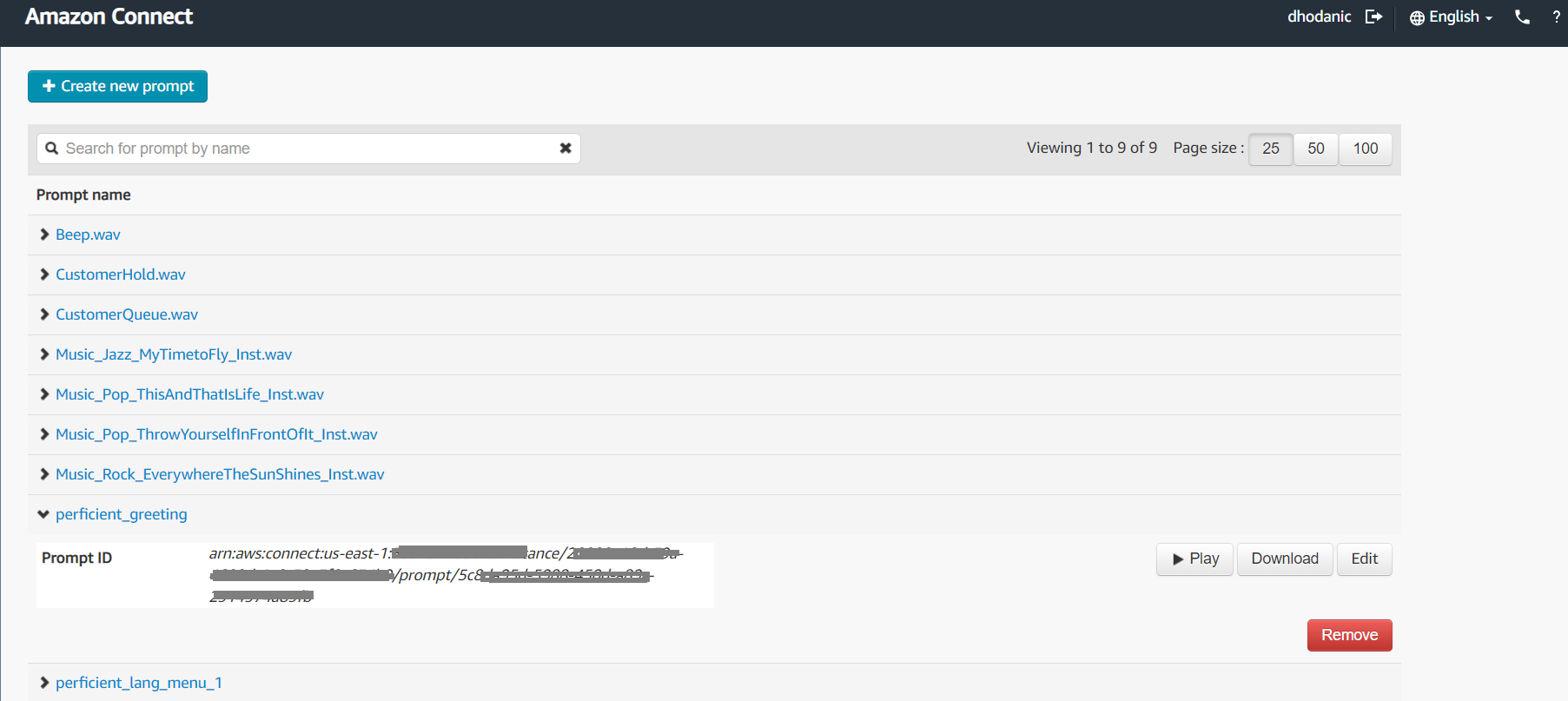Expand Music_Rock_EverywhereTheSunShines_Inst.wav chevron
The width and height of the screenshot is (1568, 701).
44,474
